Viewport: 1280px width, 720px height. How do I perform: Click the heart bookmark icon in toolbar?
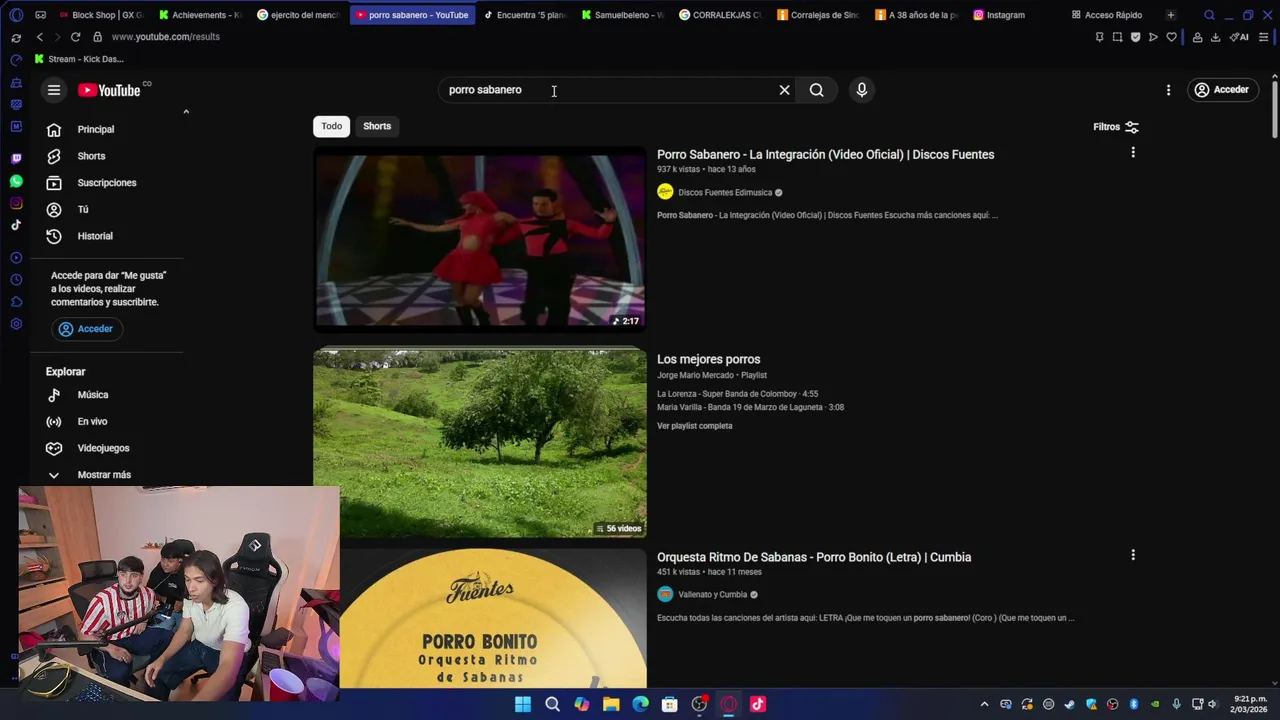(x=1171, y=37)
